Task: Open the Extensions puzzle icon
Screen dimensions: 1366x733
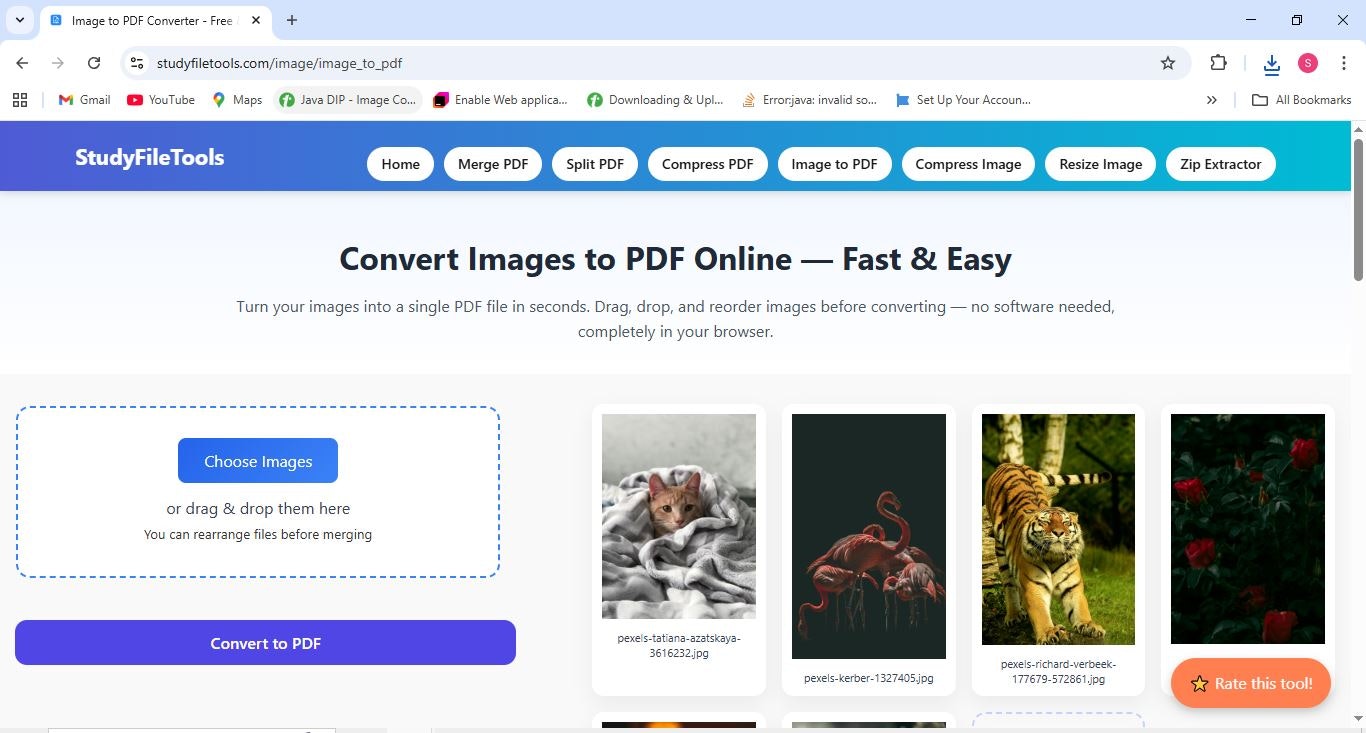Action: pyautogui.click(x=1218, y=63)
